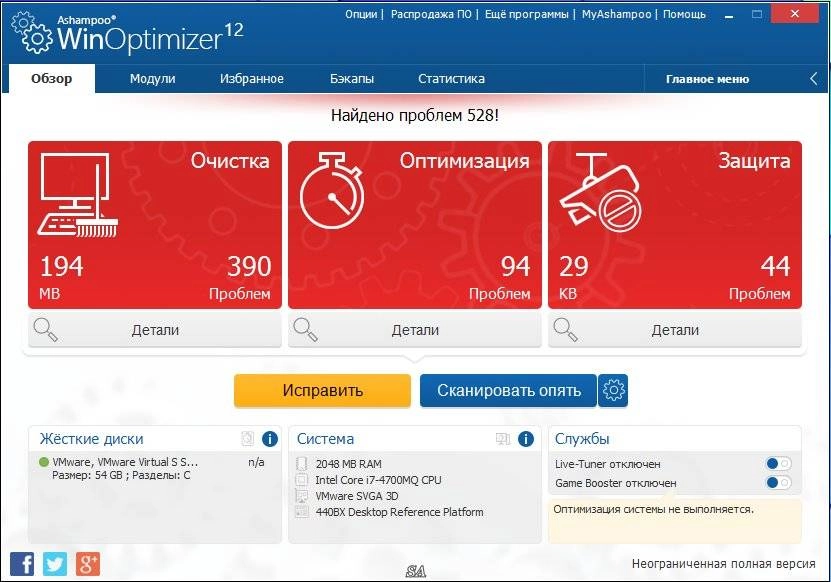Click 'Размер: 54 GB ; Разделы: C' text
This screenshot has width=831, height=582.
click(121, 475)
